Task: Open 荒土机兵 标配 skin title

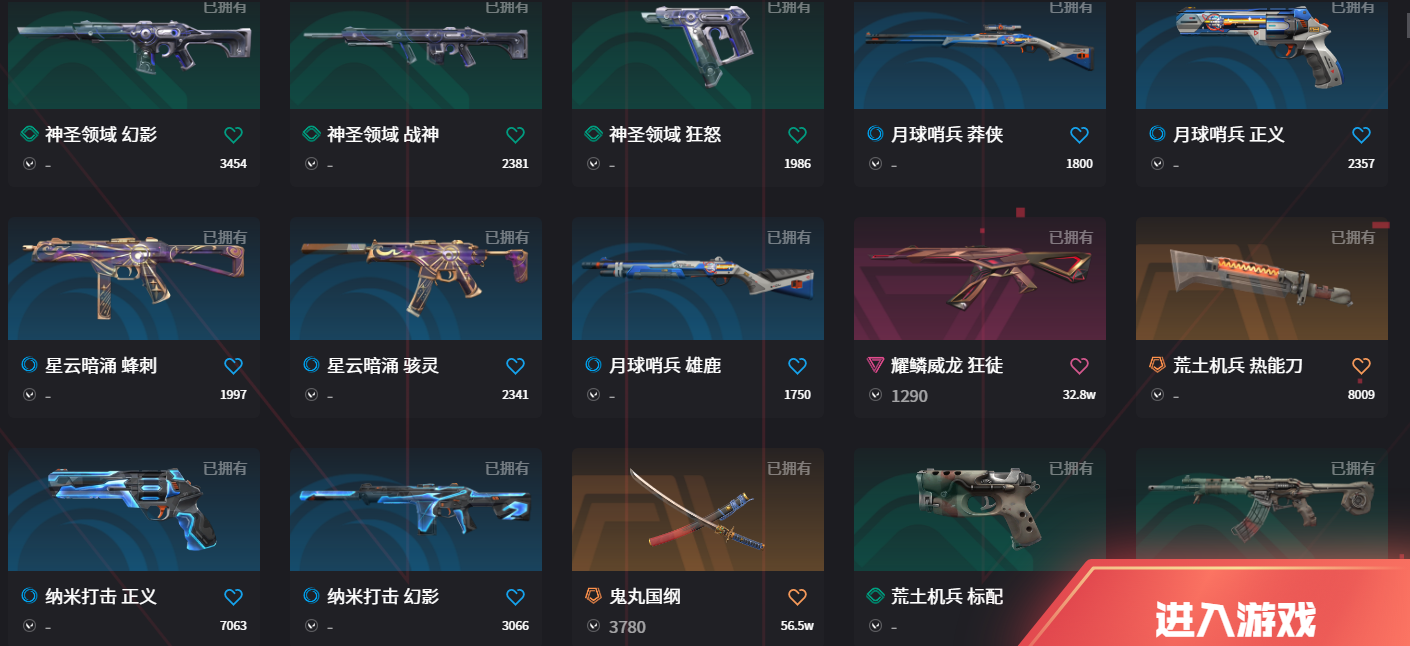Action: (947, 596)
